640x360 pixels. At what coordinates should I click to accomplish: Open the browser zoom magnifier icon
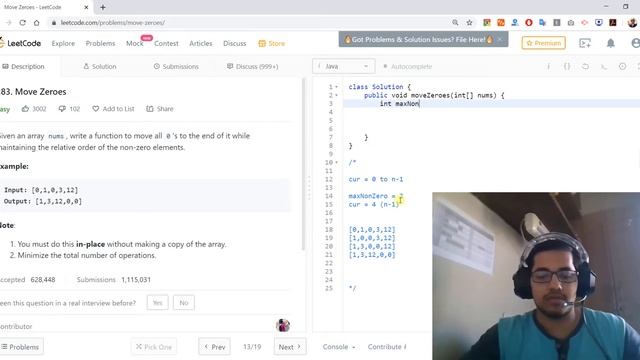click(455, 22)
